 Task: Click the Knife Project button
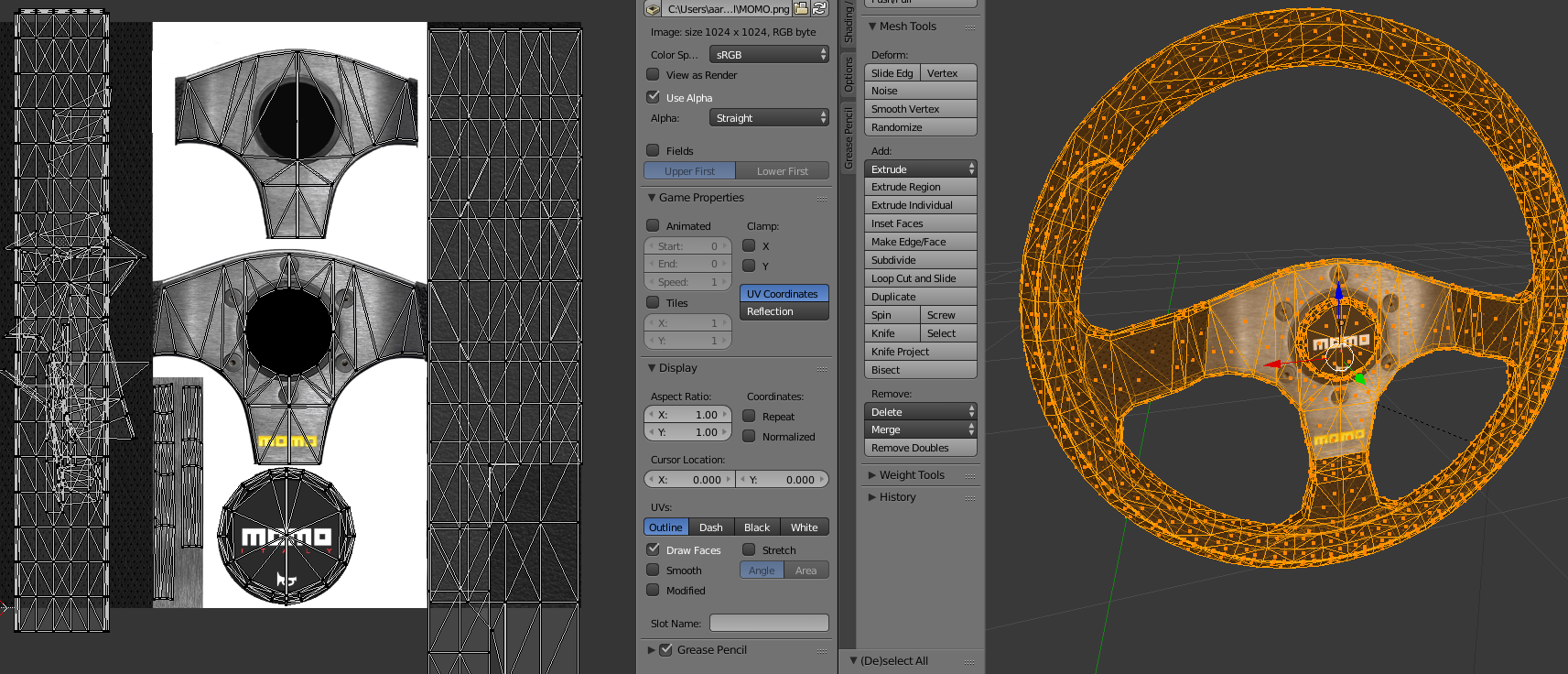point(921,352)
